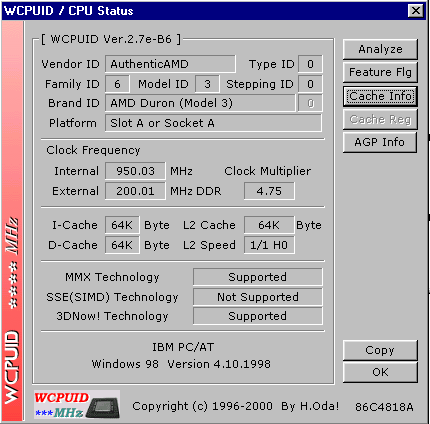The width and height of the screenshot is (430, 424).
Task: Open the Feature Flg dialog
Action: click(380, 72)
